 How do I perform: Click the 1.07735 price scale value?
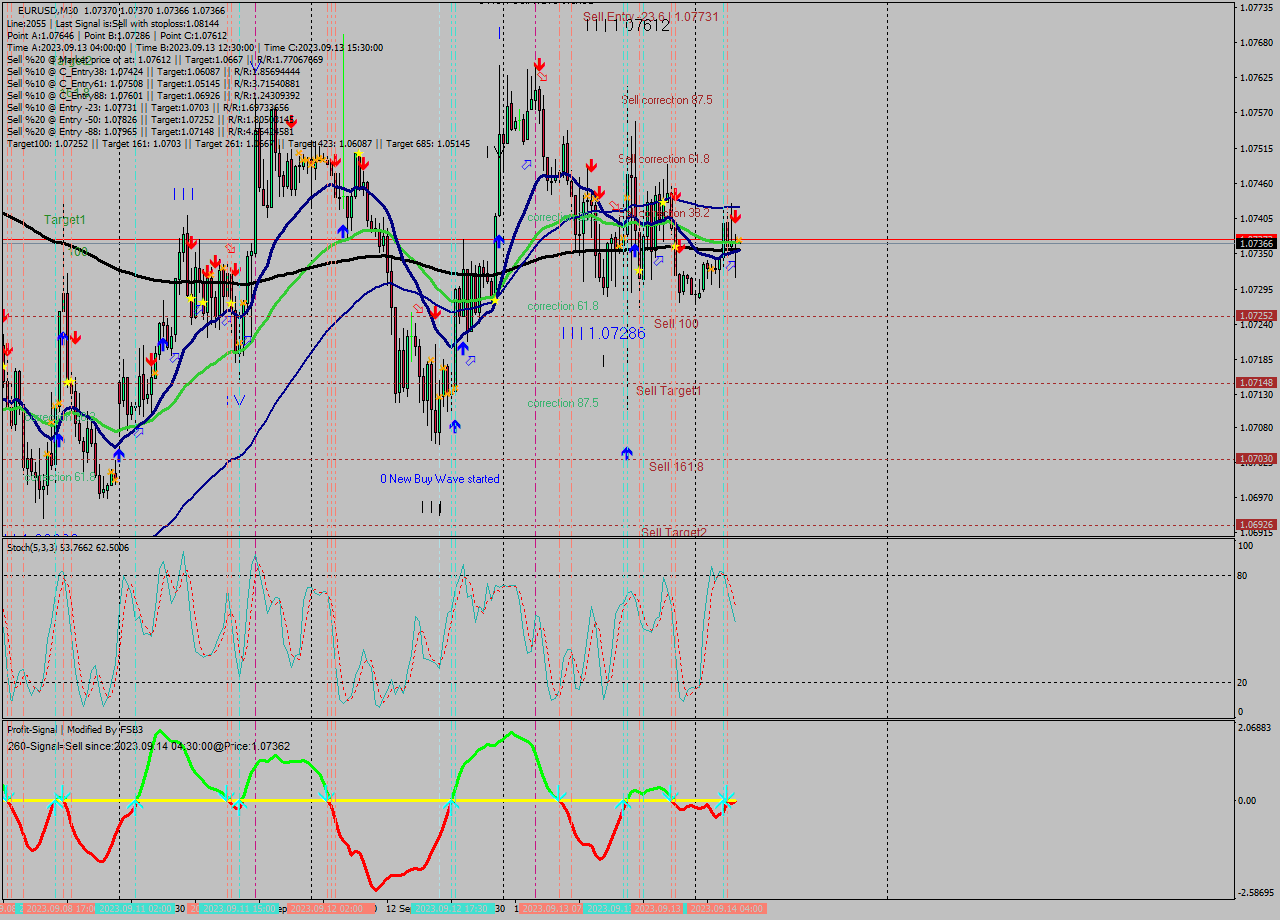1256,7
